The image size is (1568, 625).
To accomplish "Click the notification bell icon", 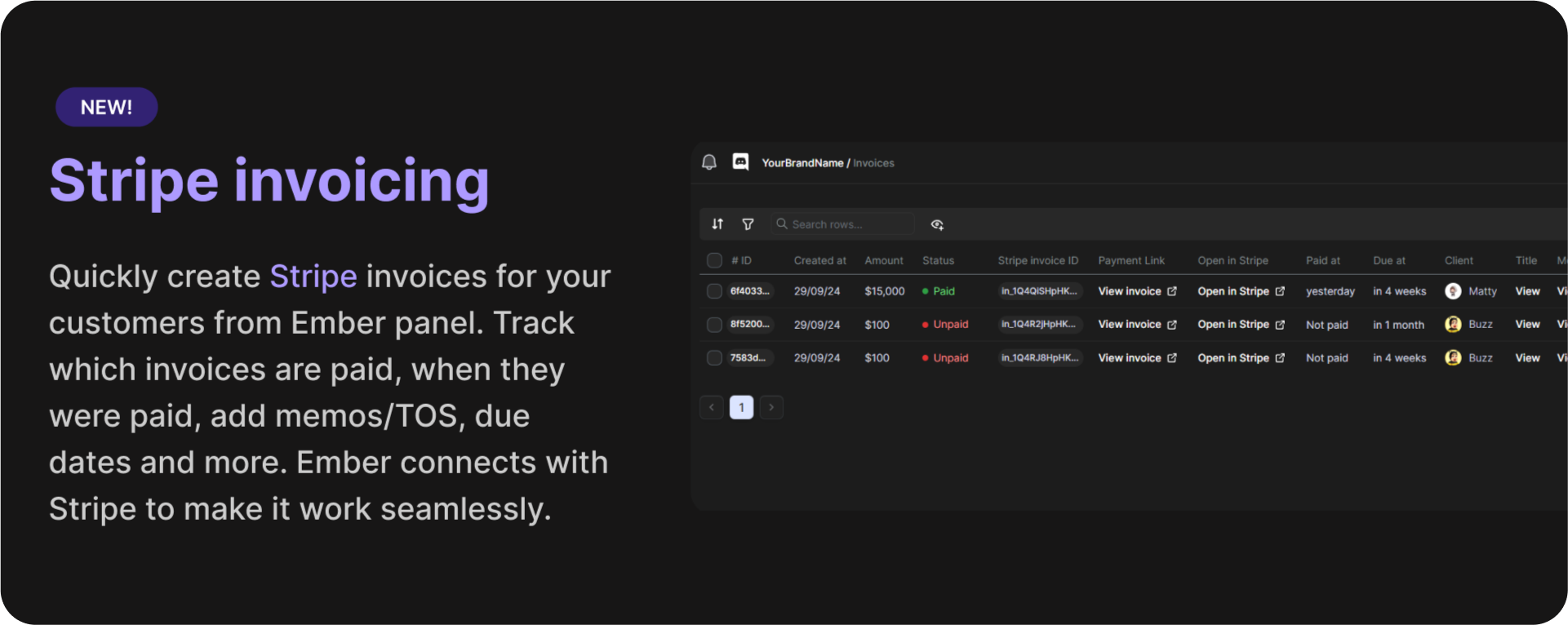I will (x=709, y=162).
